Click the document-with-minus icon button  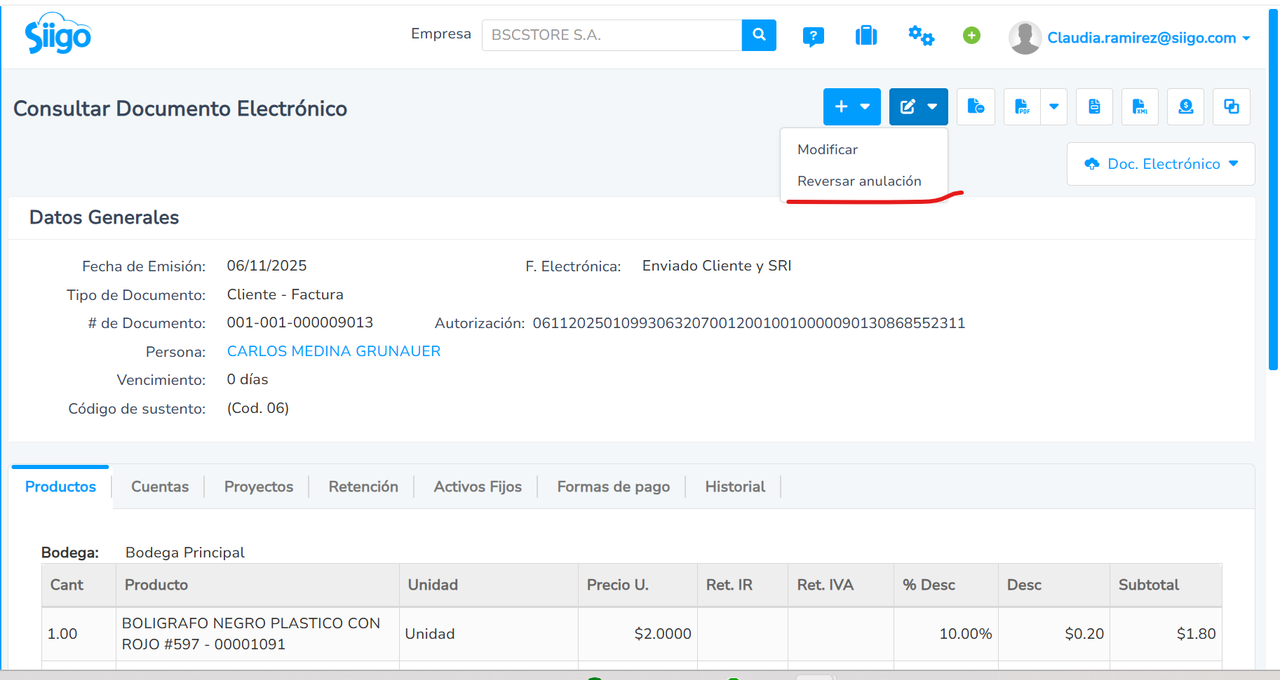[975, 107]
